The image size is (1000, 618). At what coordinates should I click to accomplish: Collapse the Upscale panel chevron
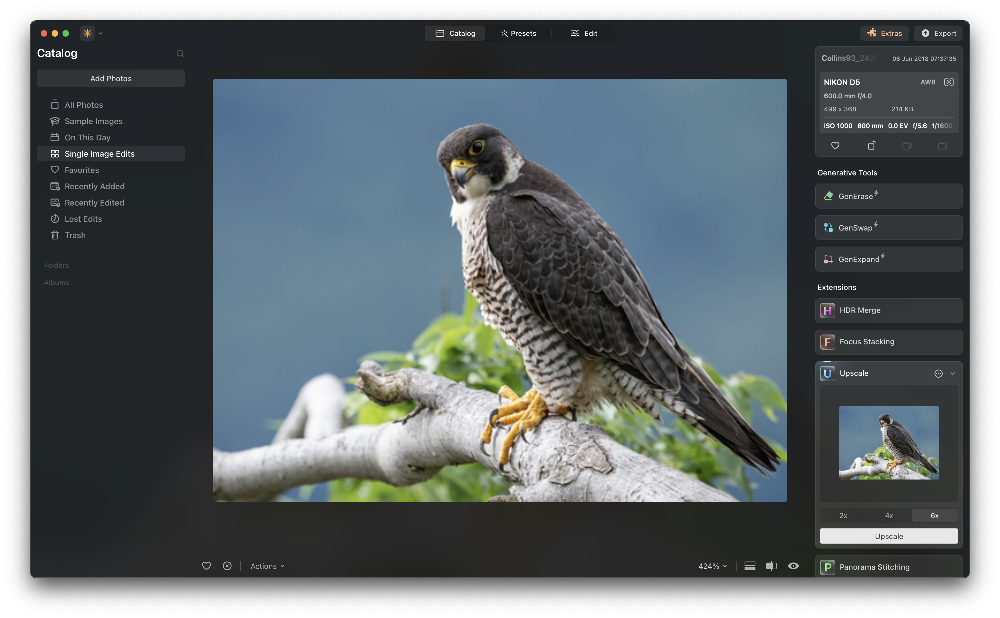[952, 373]
